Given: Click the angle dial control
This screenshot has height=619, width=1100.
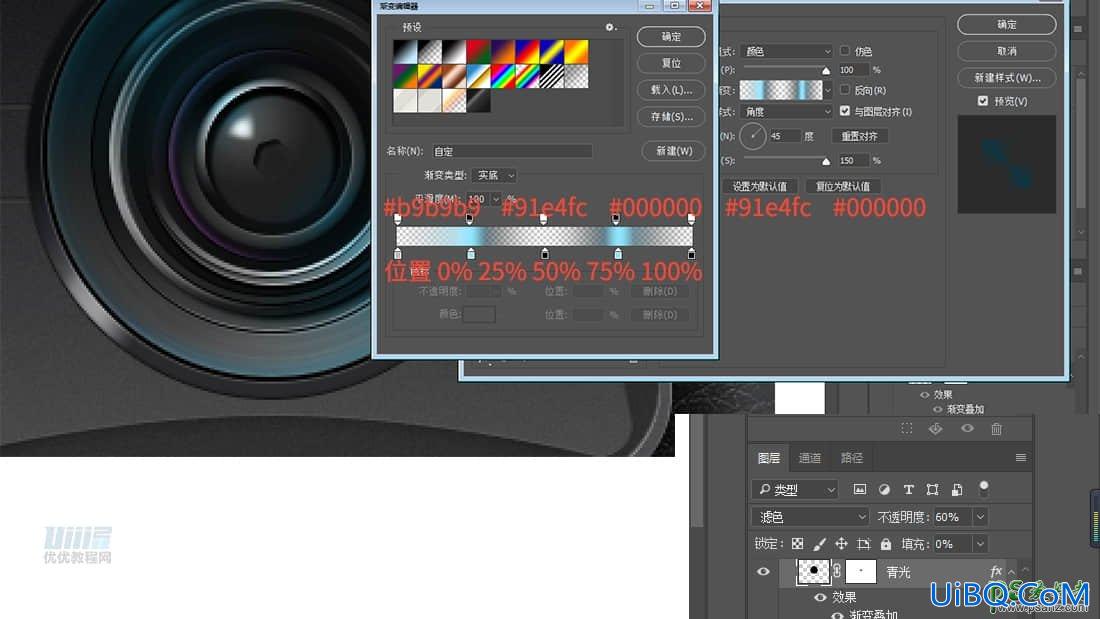Looking at the screenshot, I should point(753,136).
